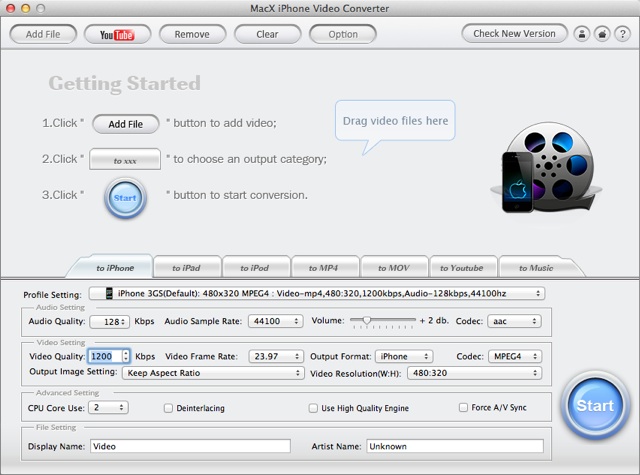Viewport: 640px width, 475px height.
Task: Open Keep Aspect Ratio dropdown
Action: point(213,373)
